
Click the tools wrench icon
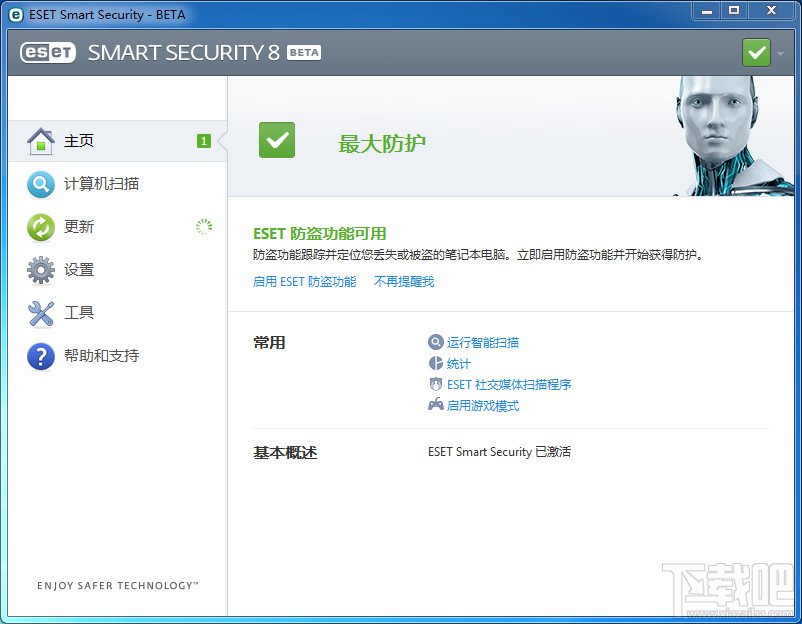click(x=41, y=313)
